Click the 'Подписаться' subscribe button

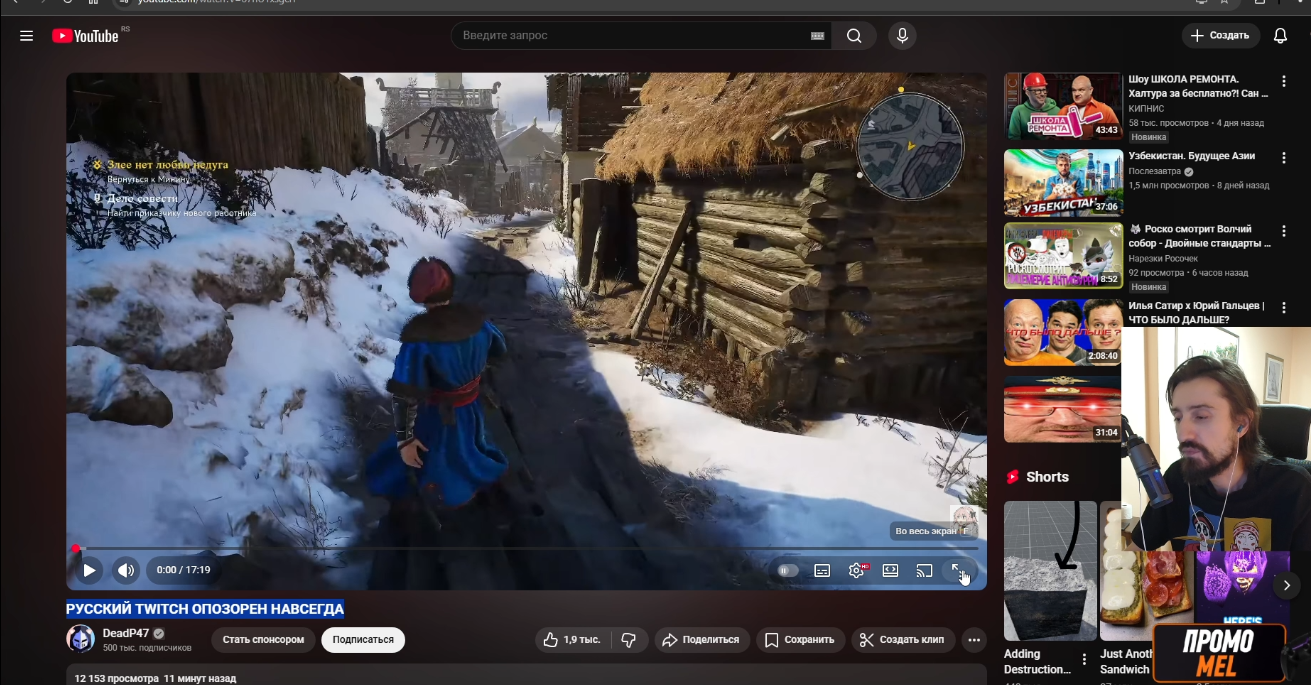coord(363,640)
